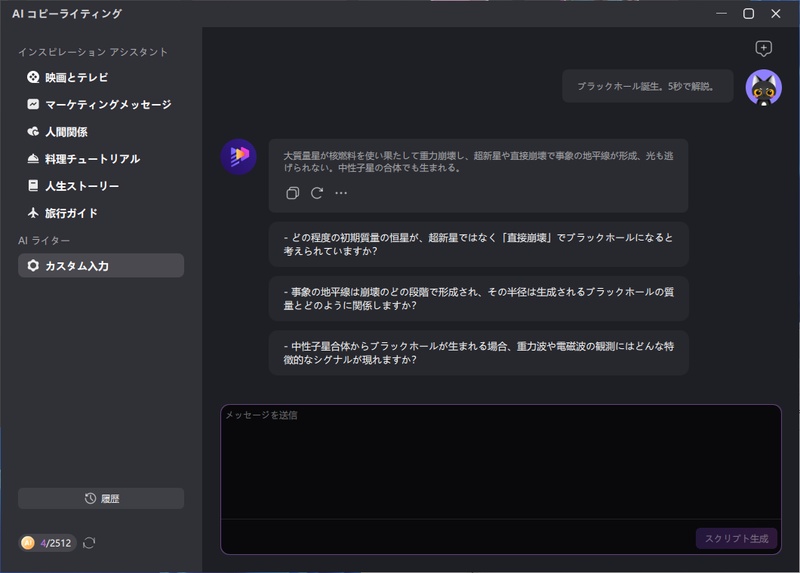Image resolution: width=800 pixels, height=573 pixels.
Task: Maximize the AI コピーライティング window
Action: click(748, 14)
